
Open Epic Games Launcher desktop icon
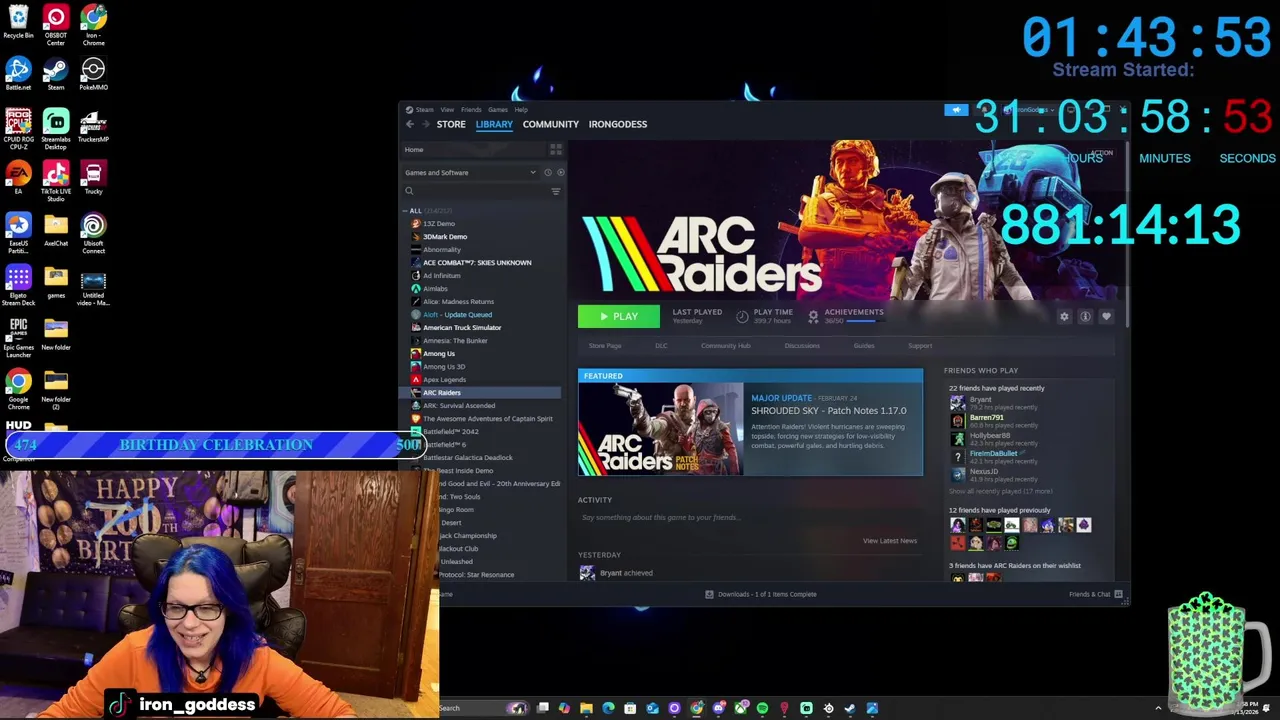18,338
